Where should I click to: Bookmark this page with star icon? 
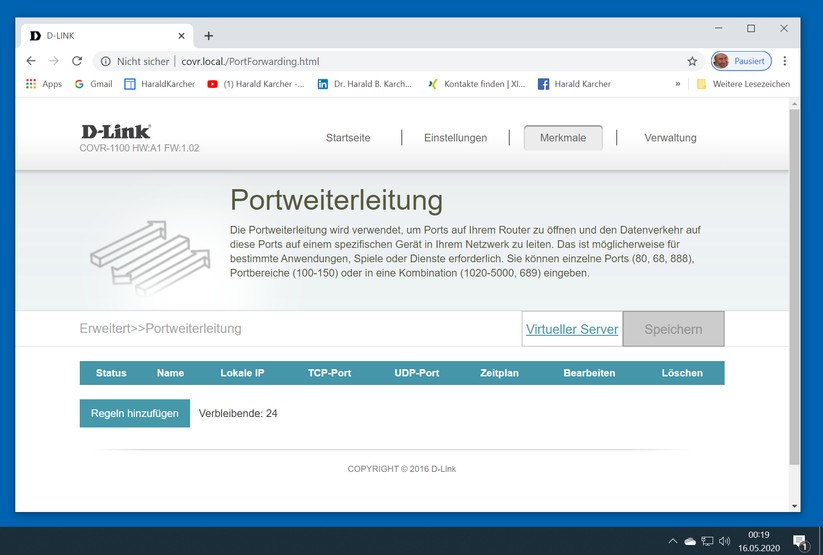click(x=692, y=61)
